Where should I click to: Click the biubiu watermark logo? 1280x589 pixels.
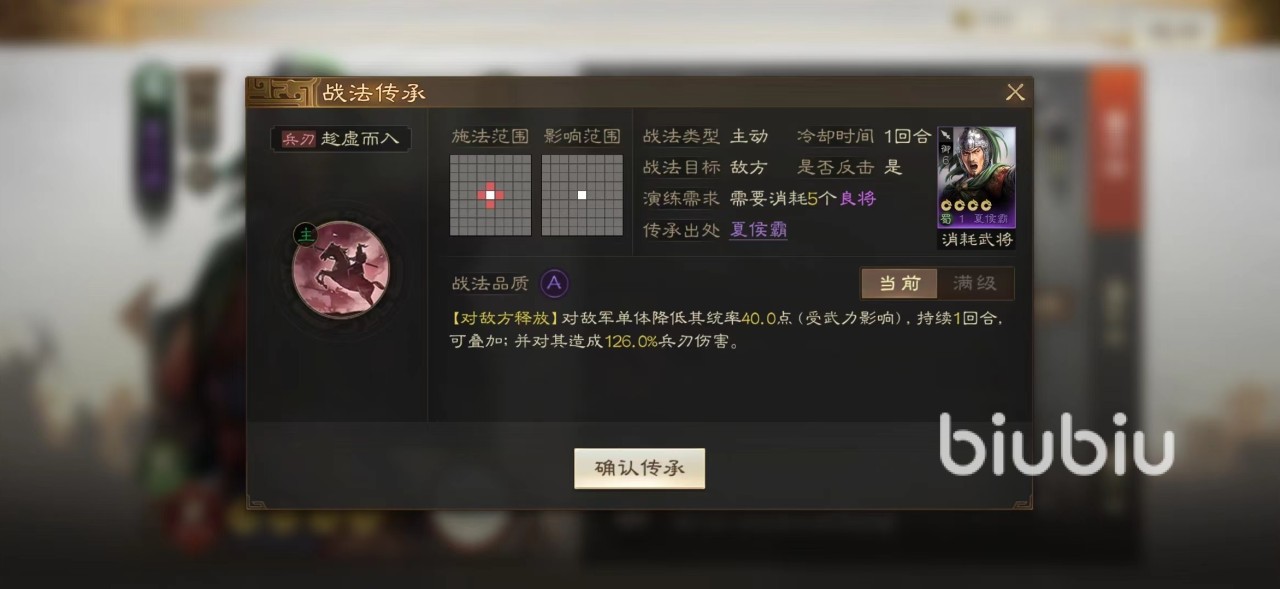(1056, 443)
